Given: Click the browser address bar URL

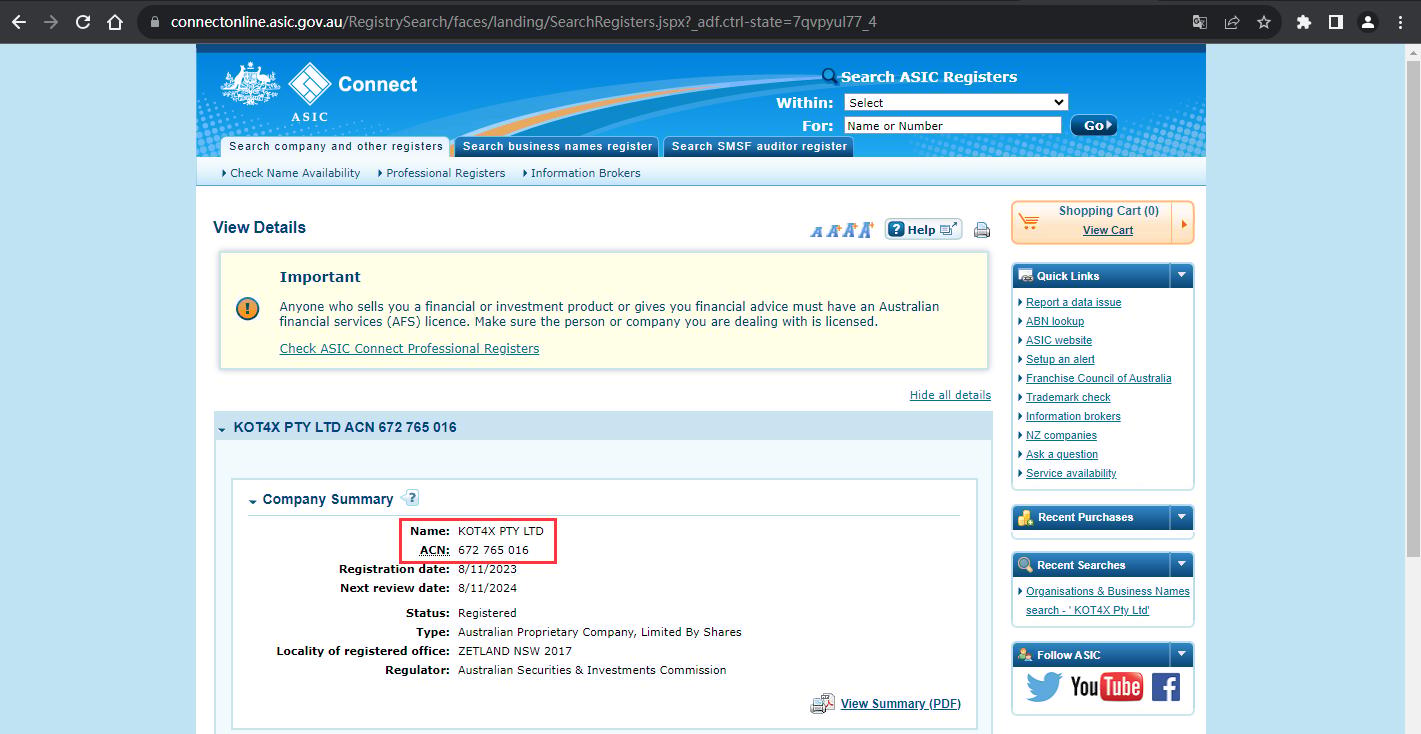Looking at the screenshot, I should [523, 22].
